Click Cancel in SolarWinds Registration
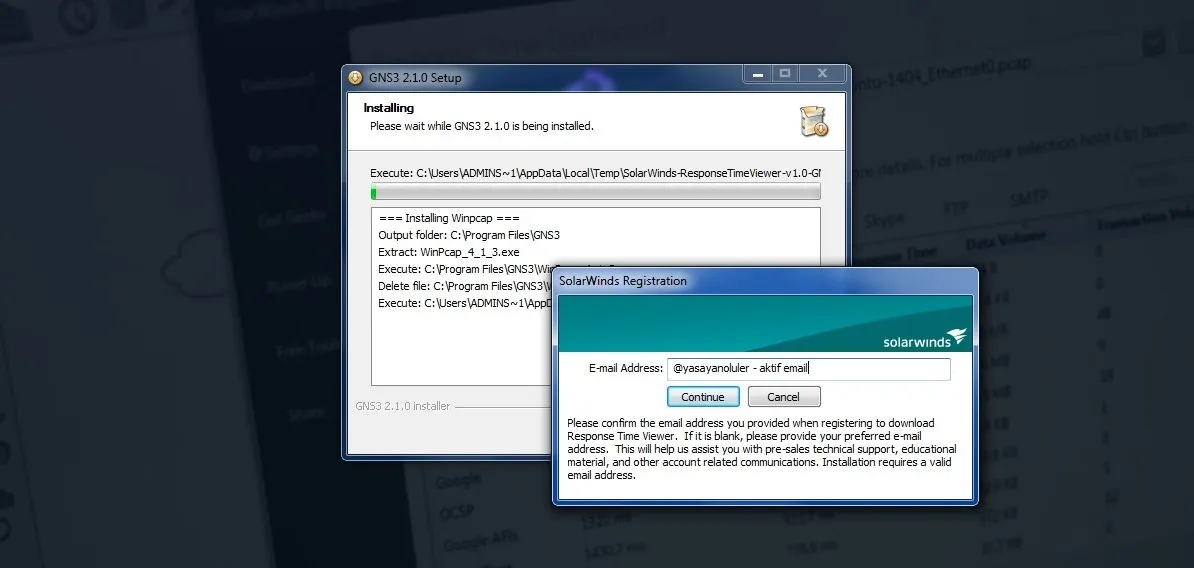This screenshot has height=568, width=1194. (784, 397)
